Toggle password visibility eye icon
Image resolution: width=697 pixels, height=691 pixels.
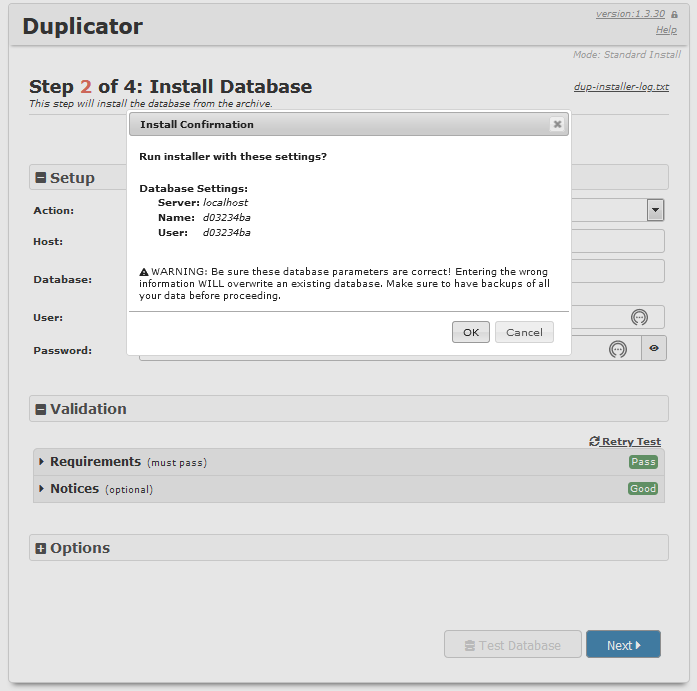point(653,348)
